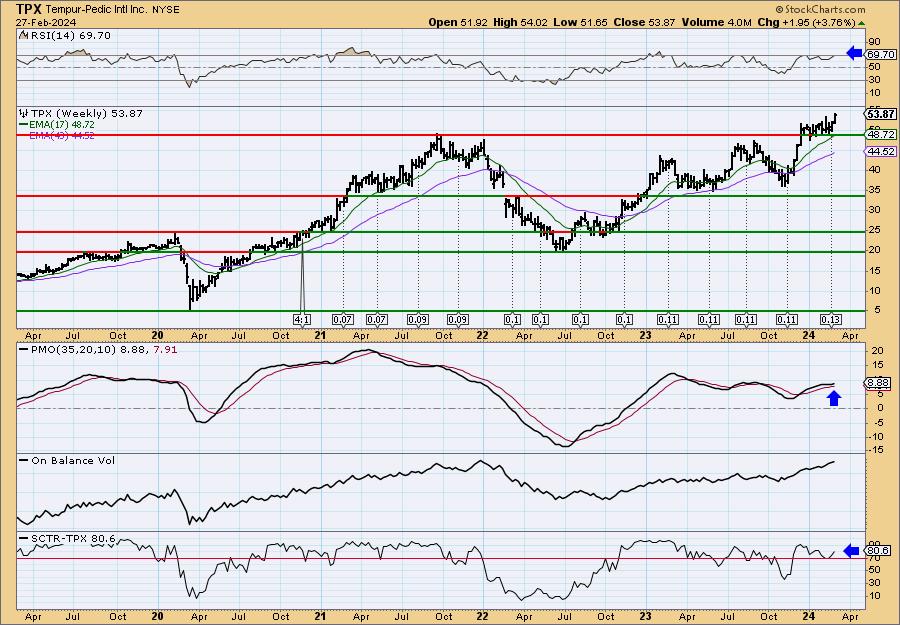Click the On Balance Vol legend line swatch
This screenshot has height=625, width=900.
24,460
